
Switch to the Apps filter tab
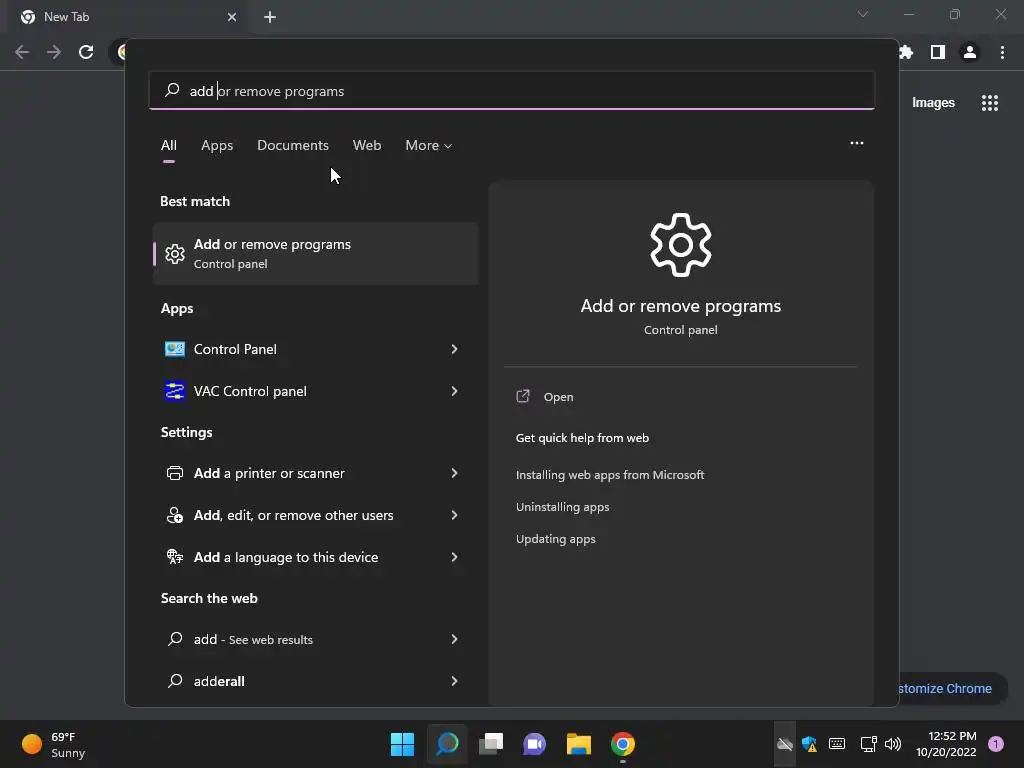(x=217, y=146)
